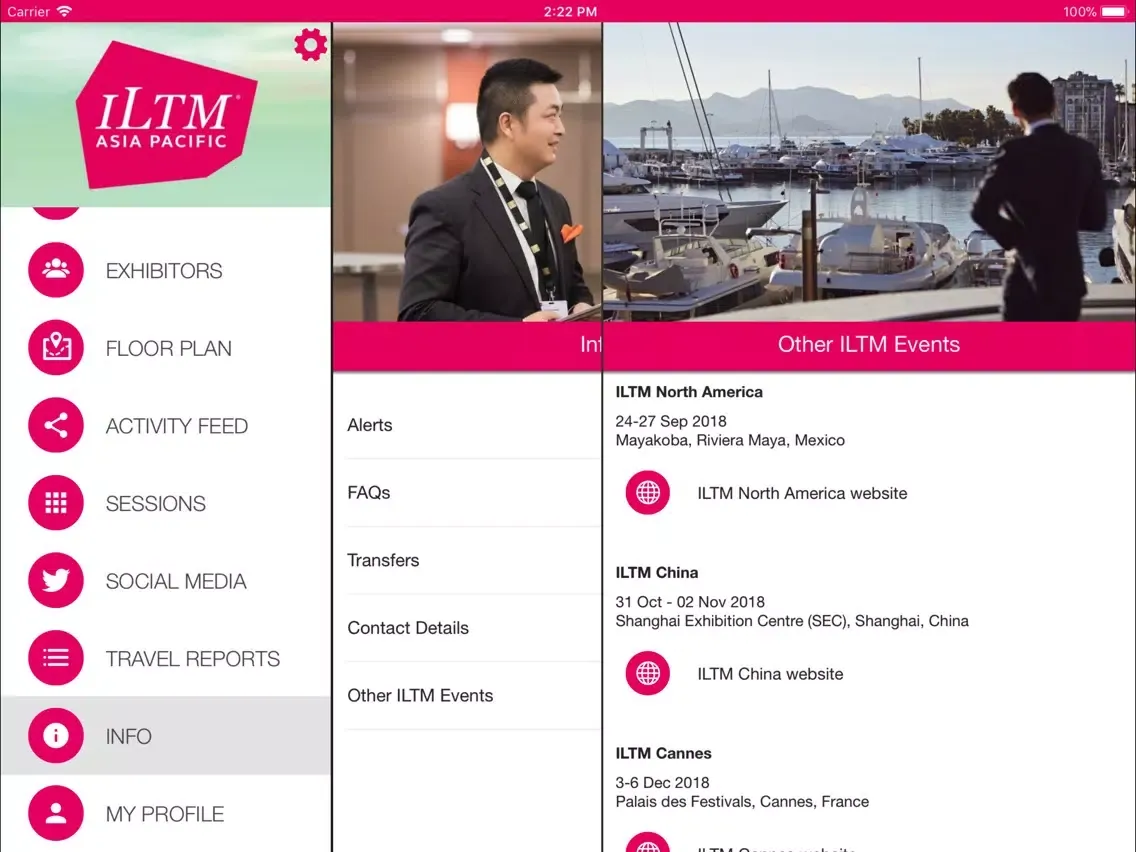This screenshot has width=1136, height=852.
Task: Tap the ILTM Cannes heading
Action: pos(664,753)
